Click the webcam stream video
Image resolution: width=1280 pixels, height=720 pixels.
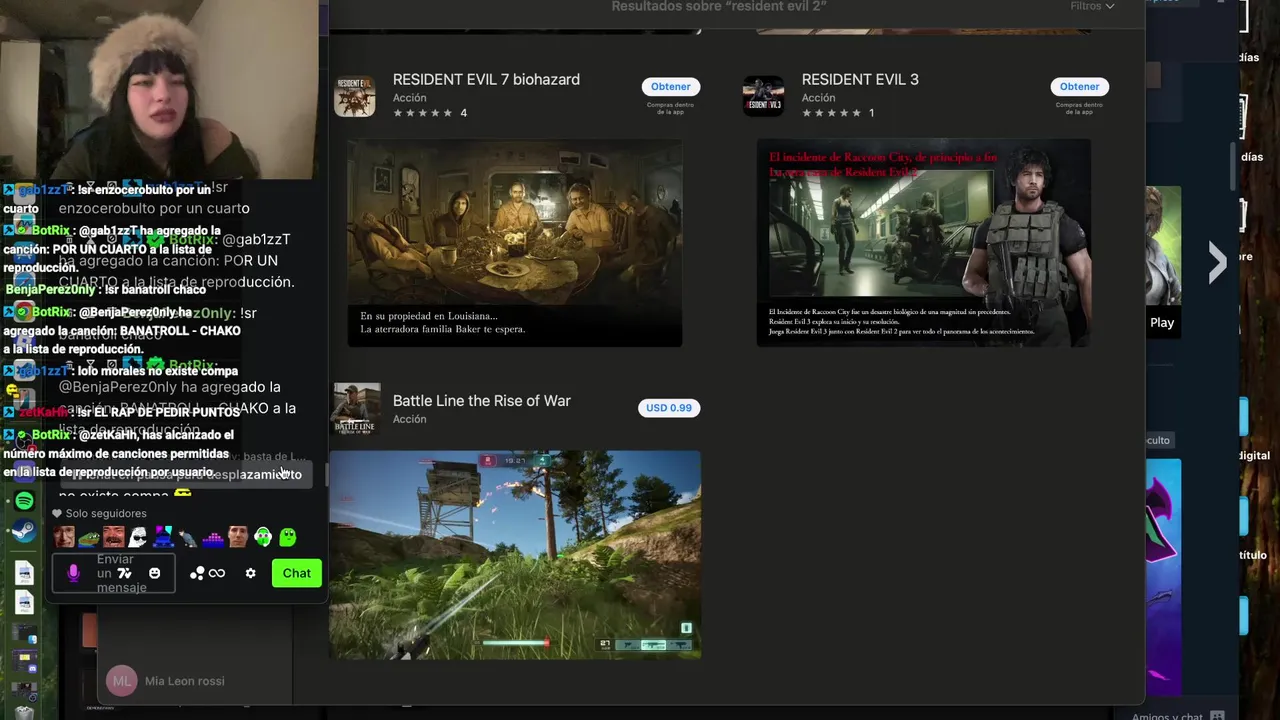(x=160, y=90)
